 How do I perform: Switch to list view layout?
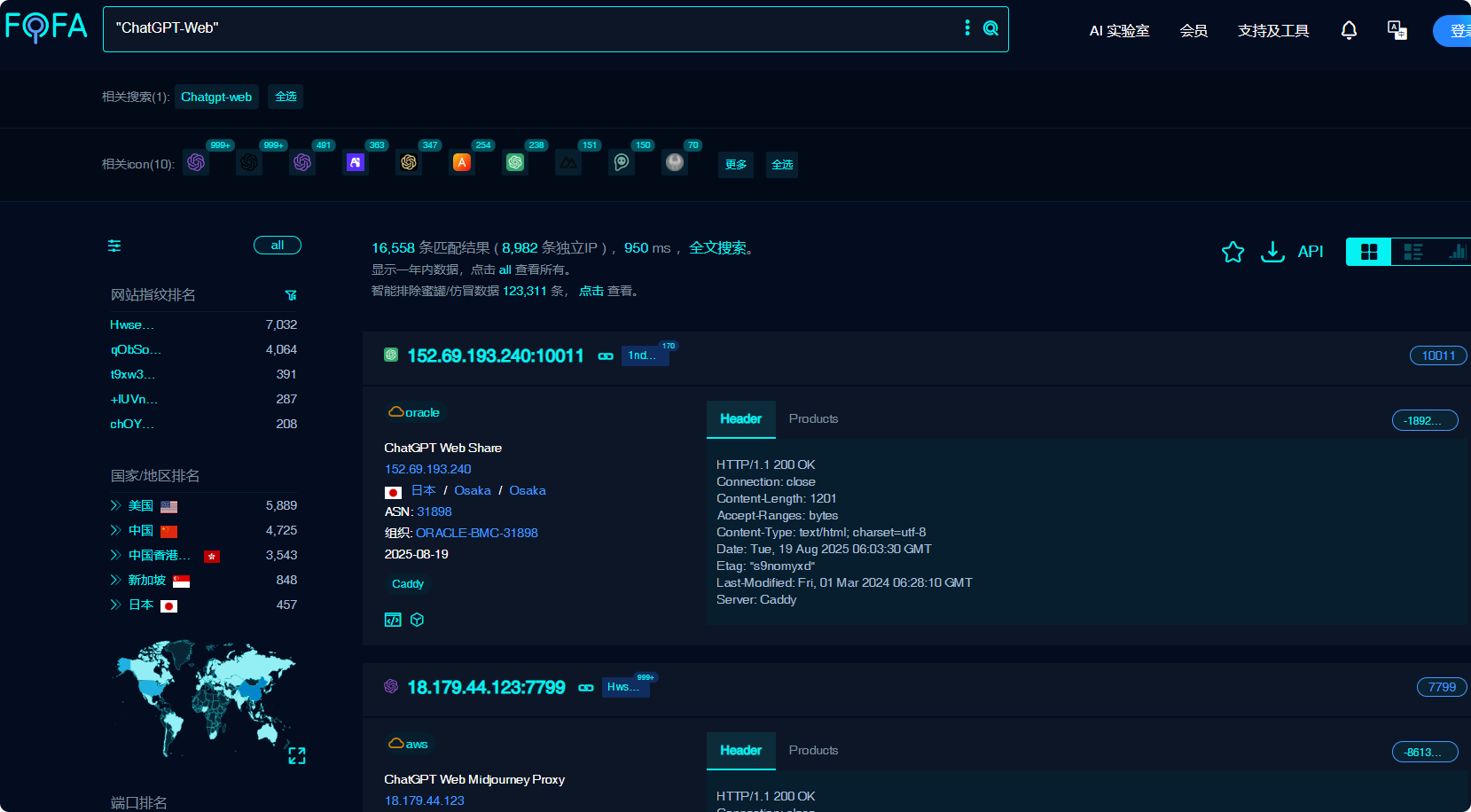click(1412, 252)
